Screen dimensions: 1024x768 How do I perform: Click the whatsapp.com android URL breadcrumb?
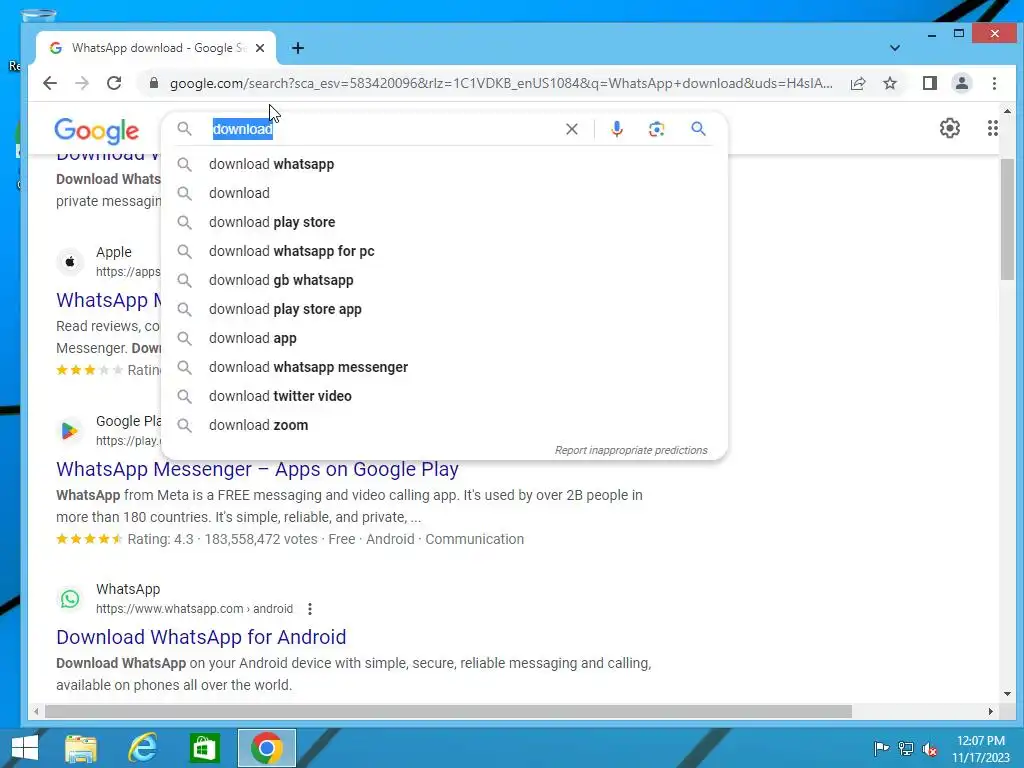(194, 609)
